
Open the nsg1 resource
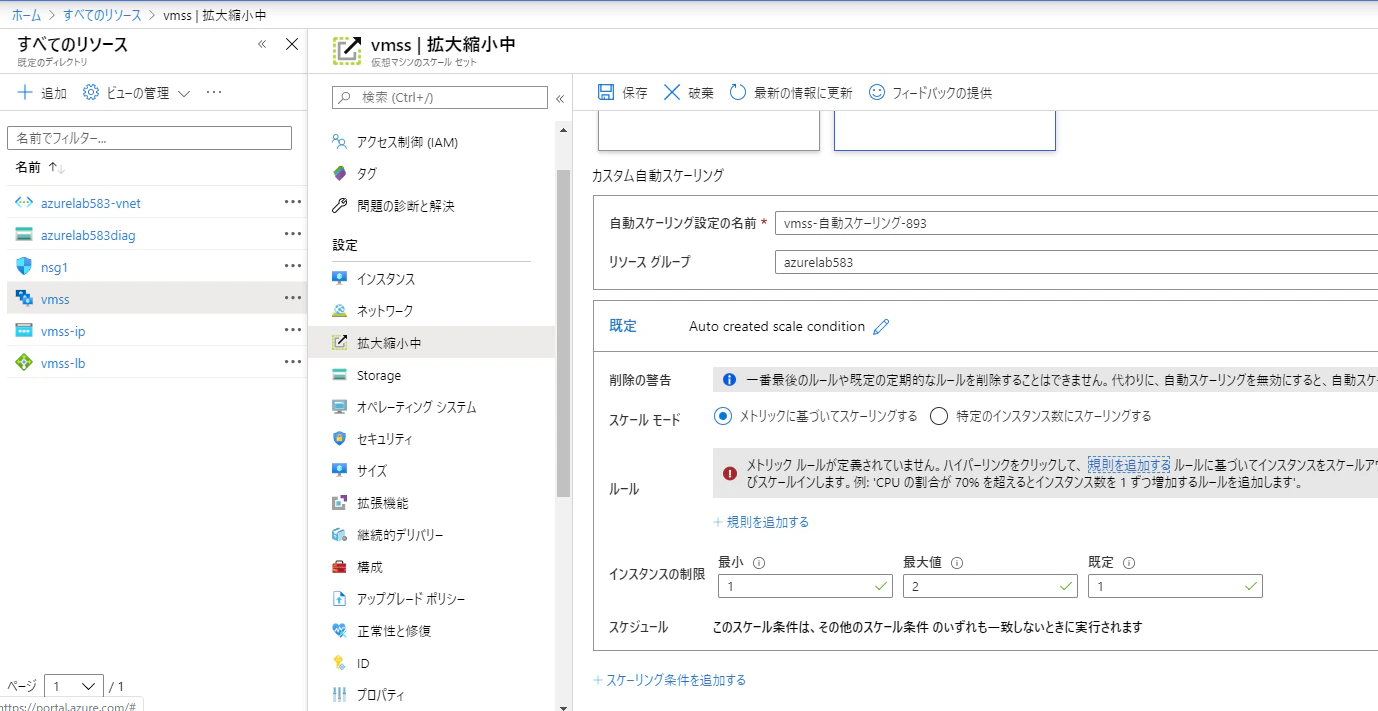click(54, 267)
